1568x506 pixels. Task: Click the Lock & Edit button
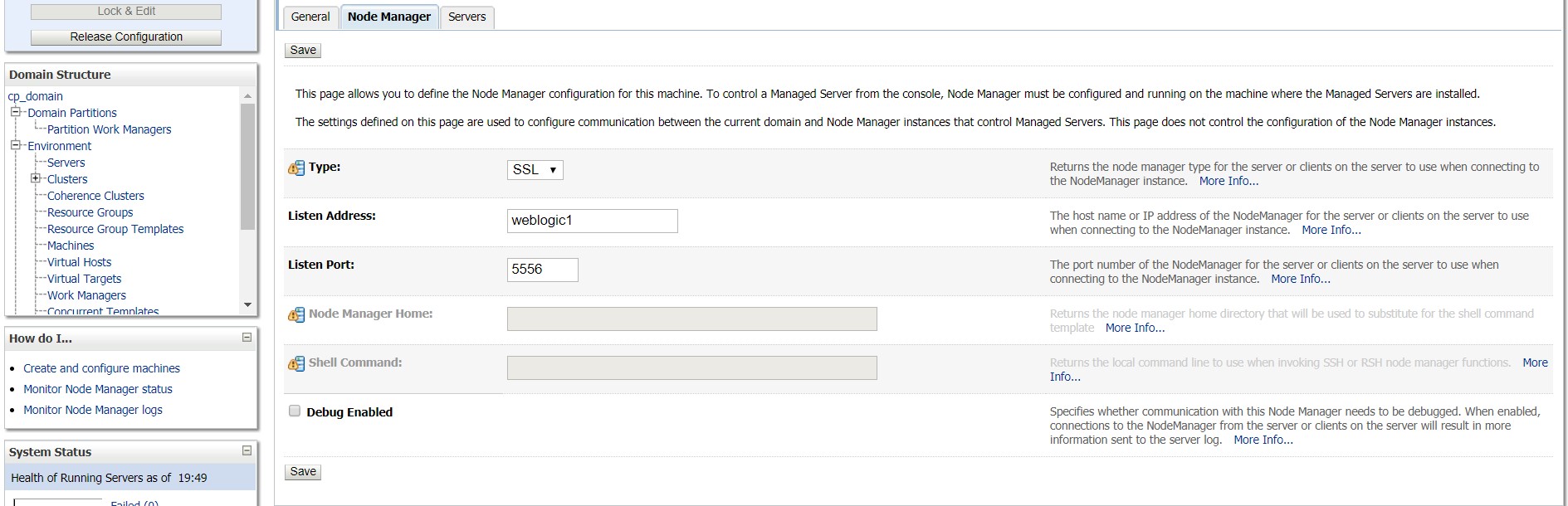point(126,12)
